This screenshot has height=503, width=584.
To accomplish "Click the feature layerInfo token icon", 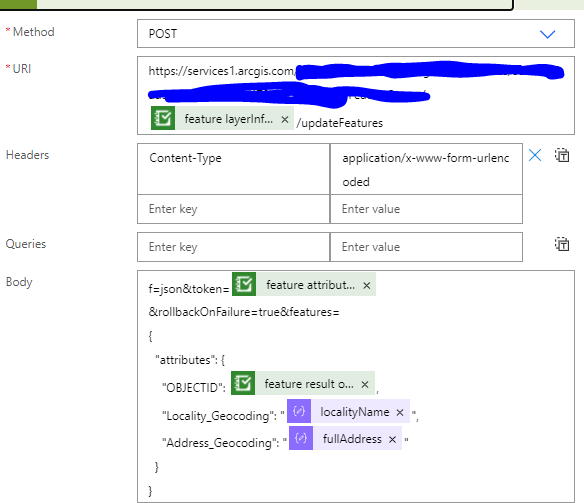I will click(163, 118).
